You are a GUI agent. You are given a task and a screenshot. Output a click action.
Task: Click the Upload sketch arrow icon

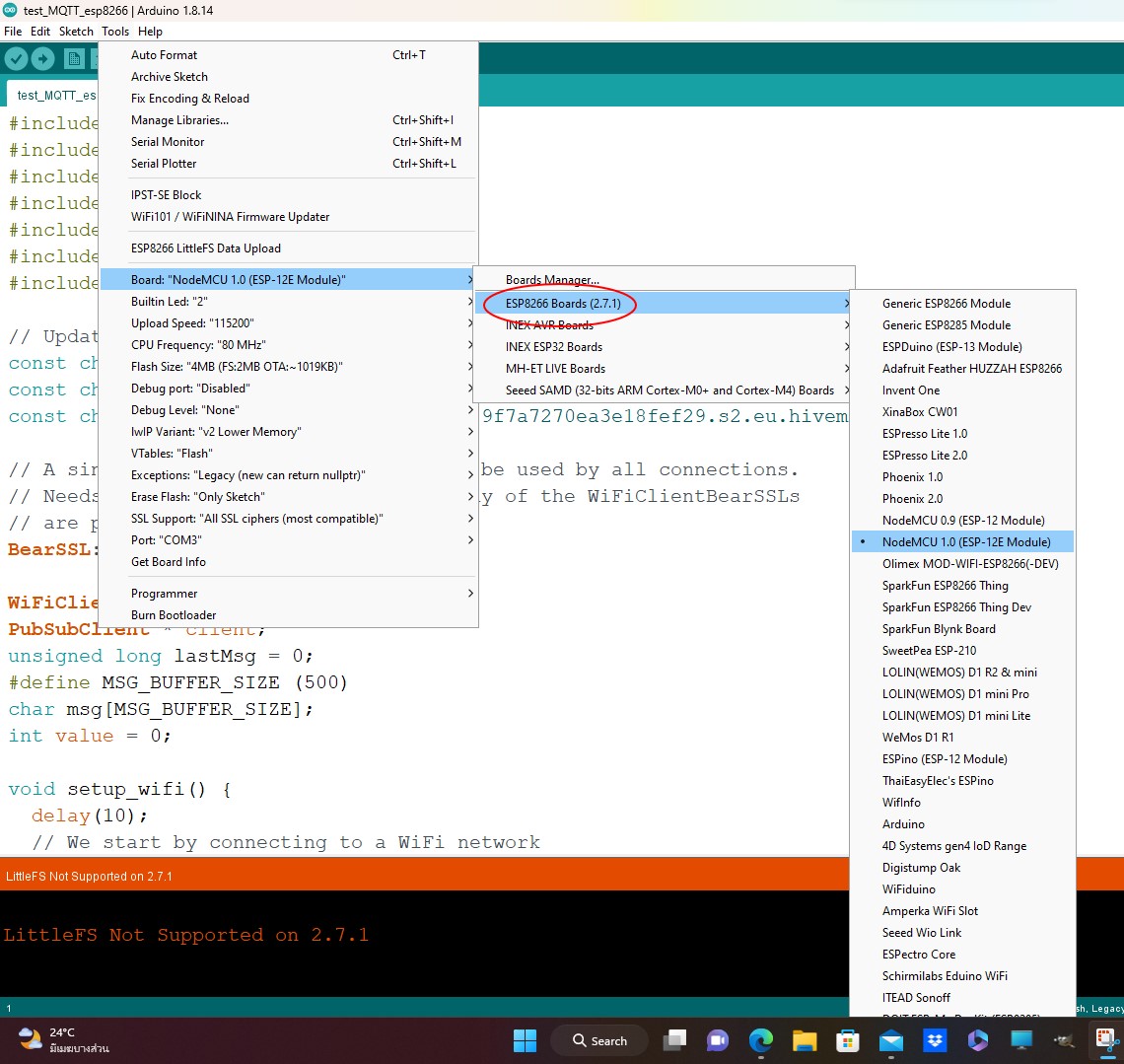[x=41, y=58]
